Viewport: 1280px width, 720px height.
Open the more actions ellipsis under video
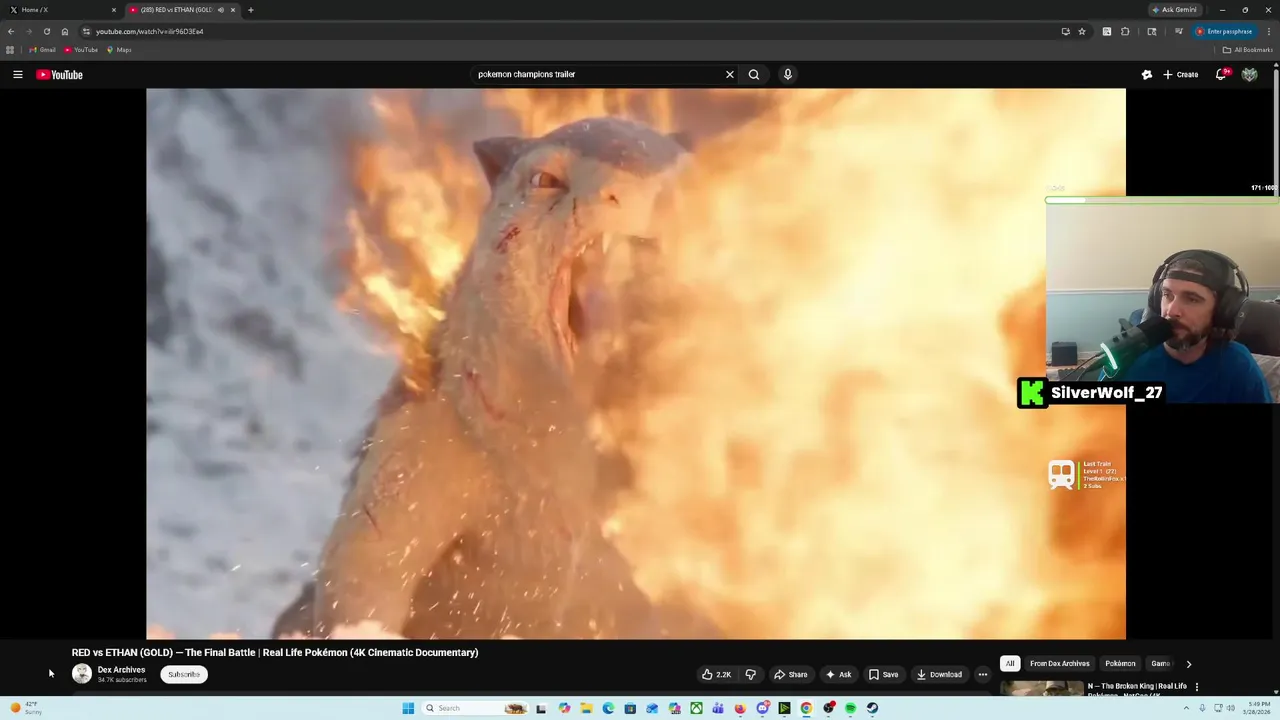(983, 674)
